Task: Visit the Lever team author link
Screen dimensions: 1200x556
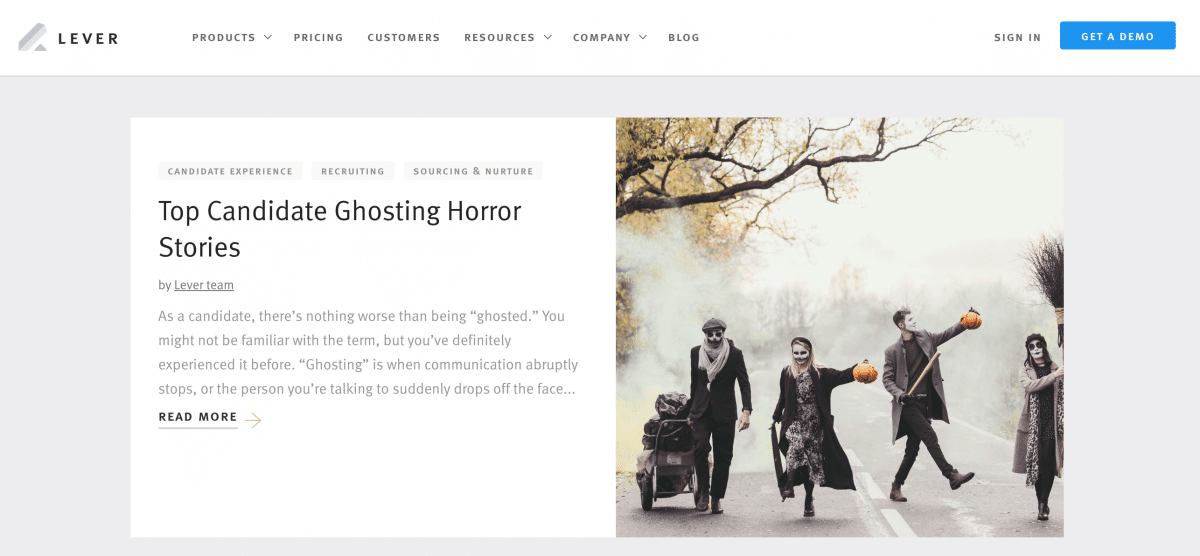Action: click(204, 285)
